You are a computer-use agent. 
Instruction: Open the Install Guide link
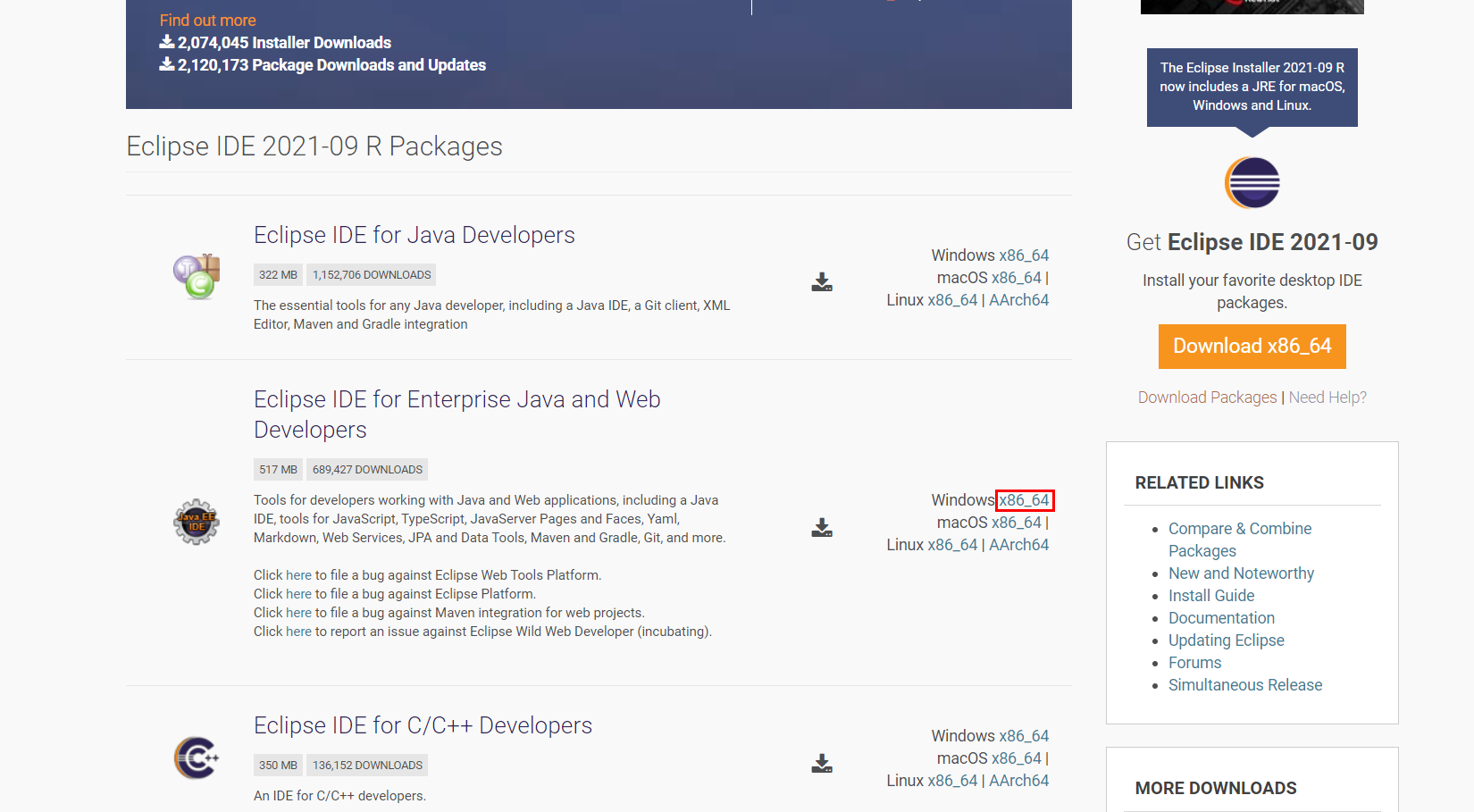coord(1211,596)
